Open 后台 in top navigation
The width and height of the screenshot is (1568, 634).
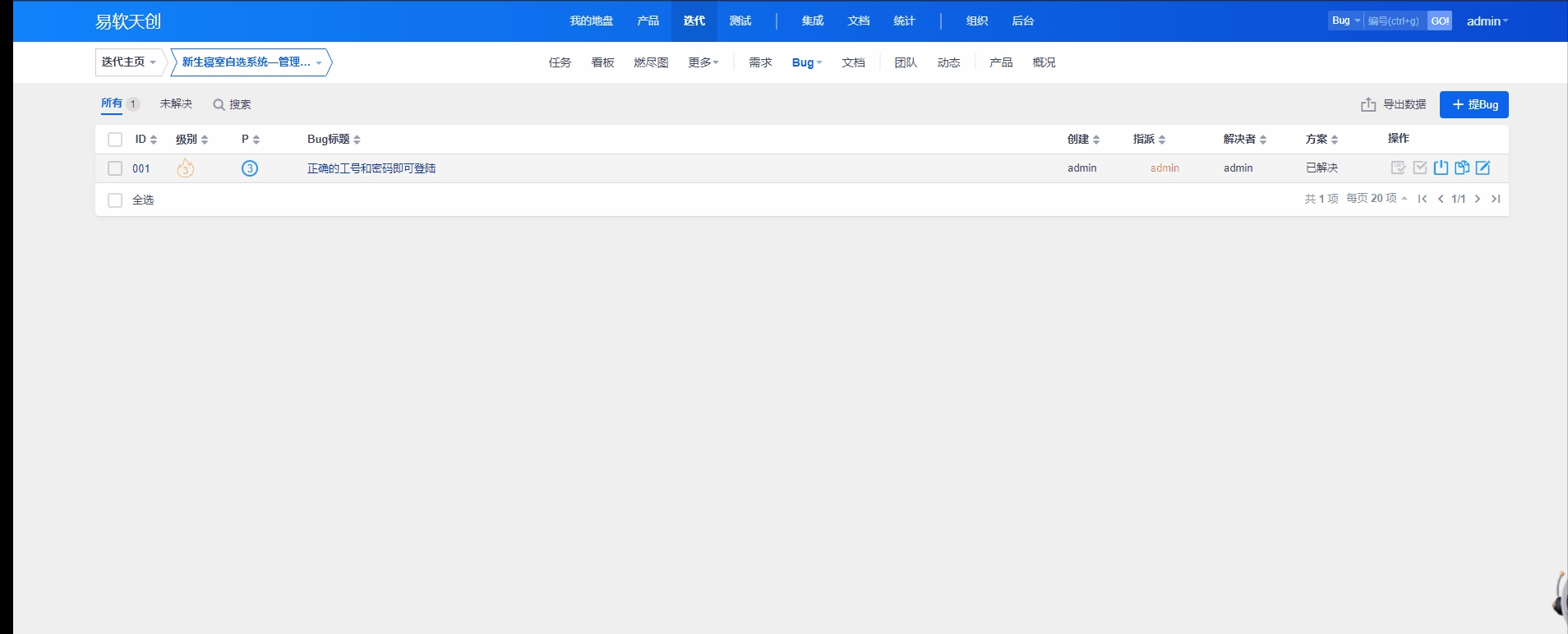pos(1023,21)
